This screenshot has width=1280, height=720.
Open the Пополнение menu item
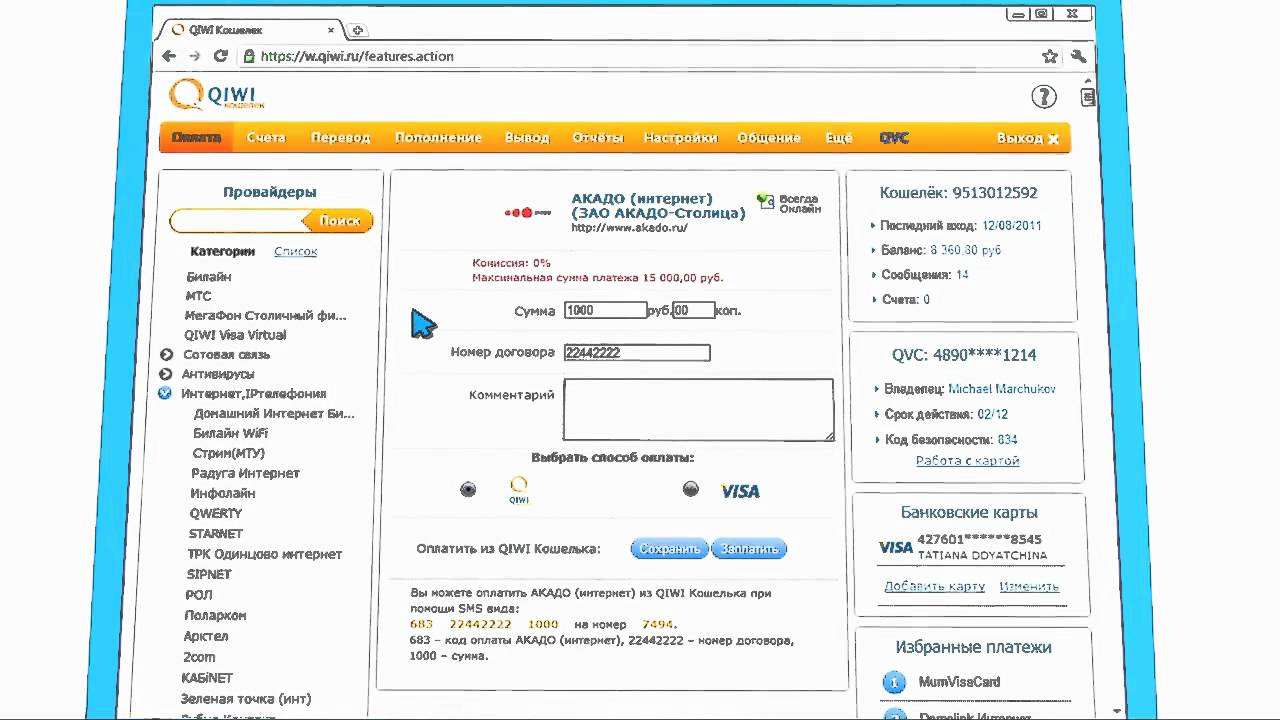tap(438, 138)
